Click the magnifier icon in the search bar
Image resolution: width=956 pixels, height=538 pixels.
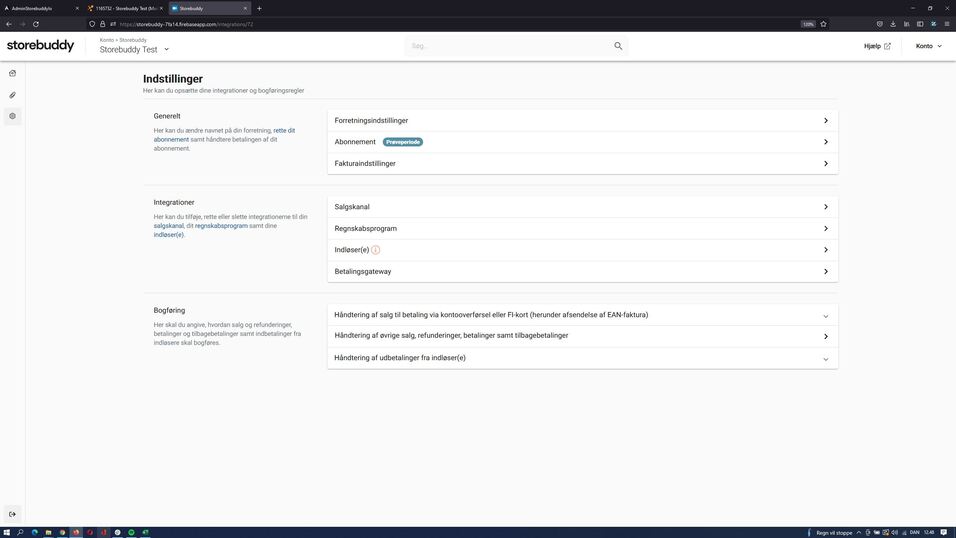coord(618,46)
